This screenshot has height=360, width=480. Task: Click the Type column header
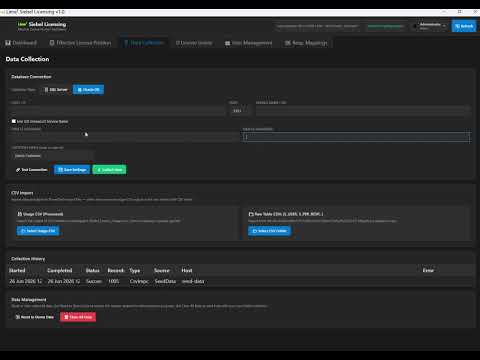(x=135, y=270)
